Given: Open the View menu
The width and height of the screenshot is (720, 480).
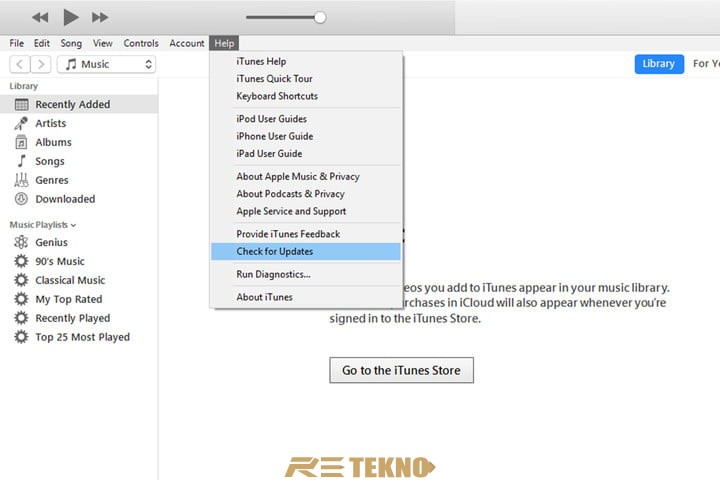Looking at the screenshot, I should (x=102, y=43).
